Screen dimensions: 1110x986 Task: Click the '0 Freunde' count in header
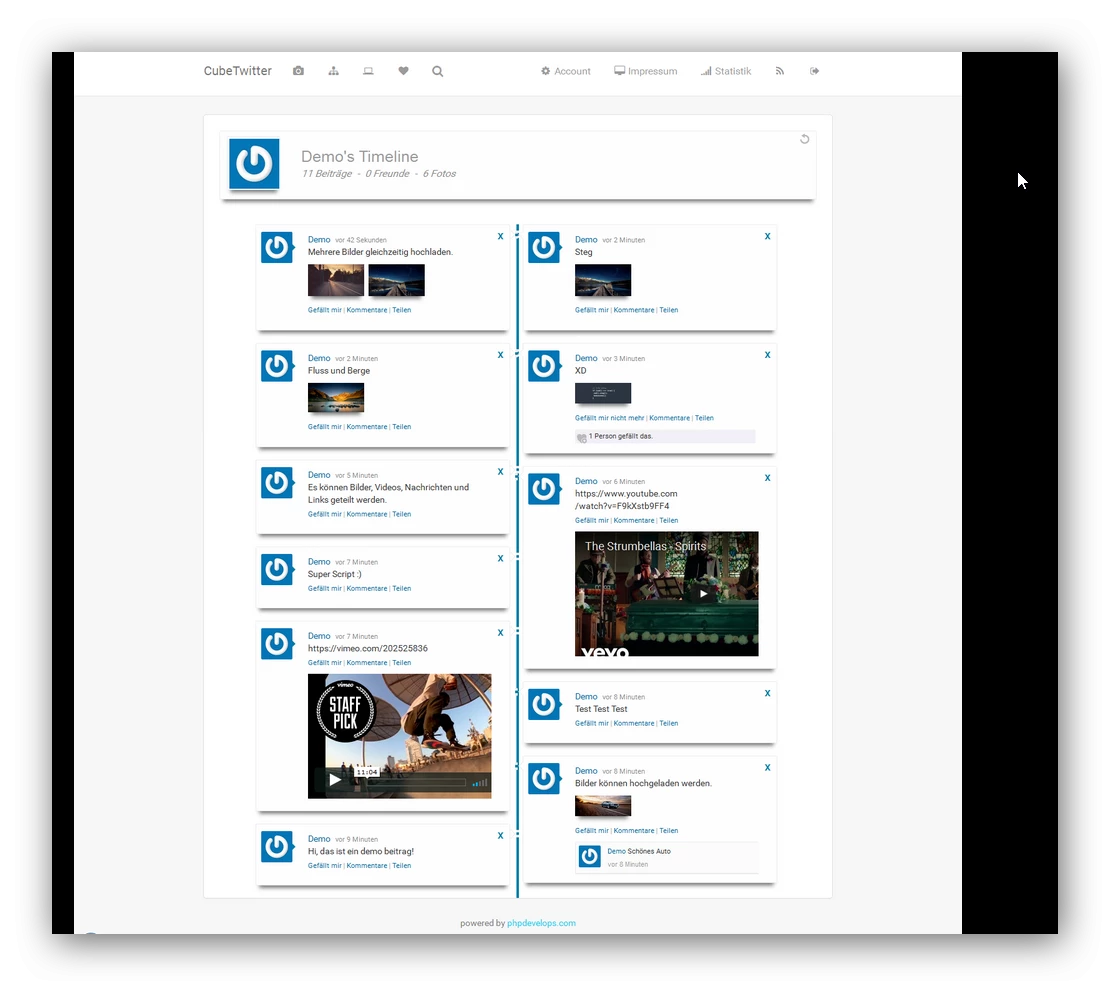point(387,173)
